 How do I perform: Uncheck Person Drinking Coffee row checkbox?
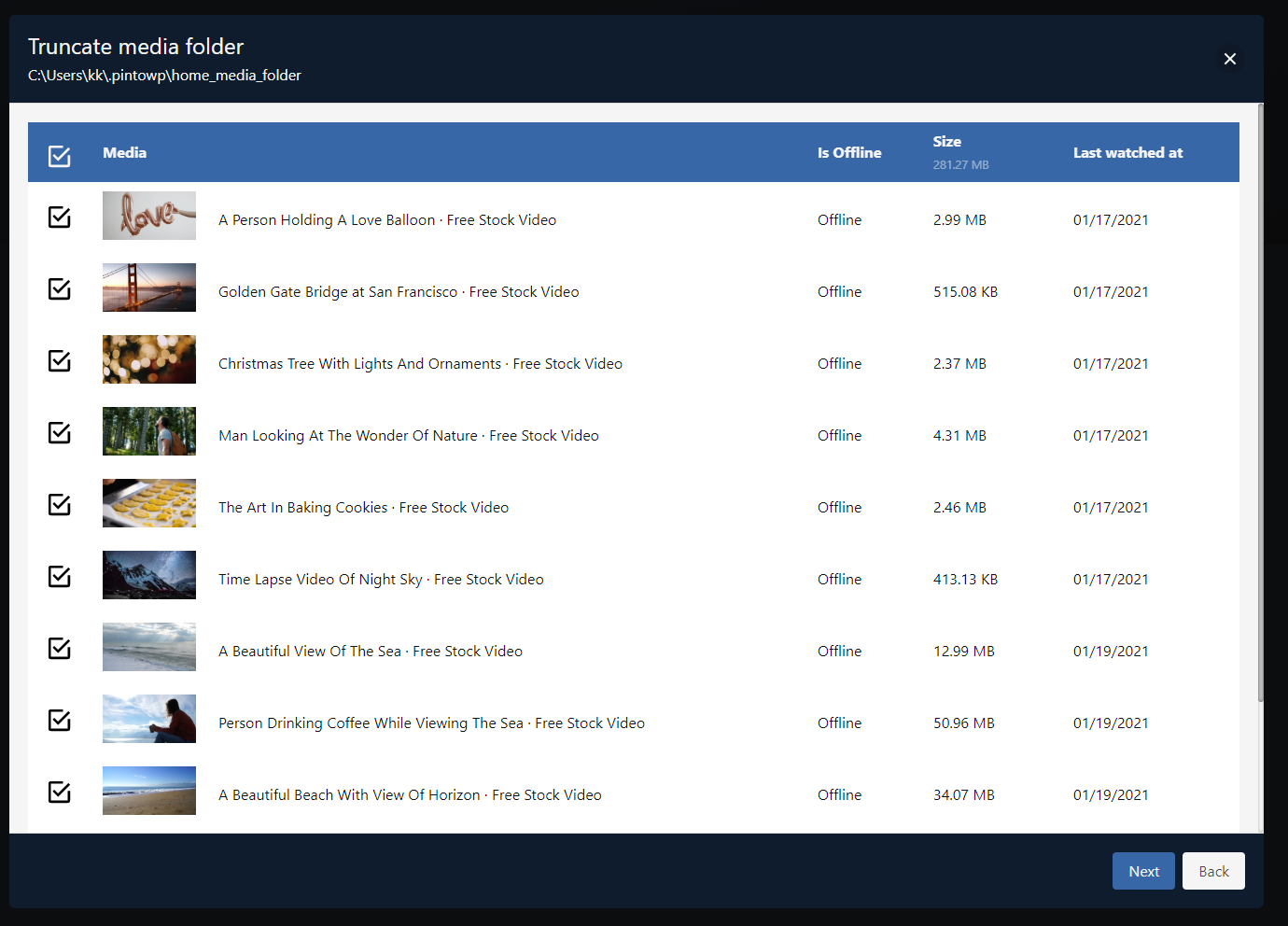60,720
